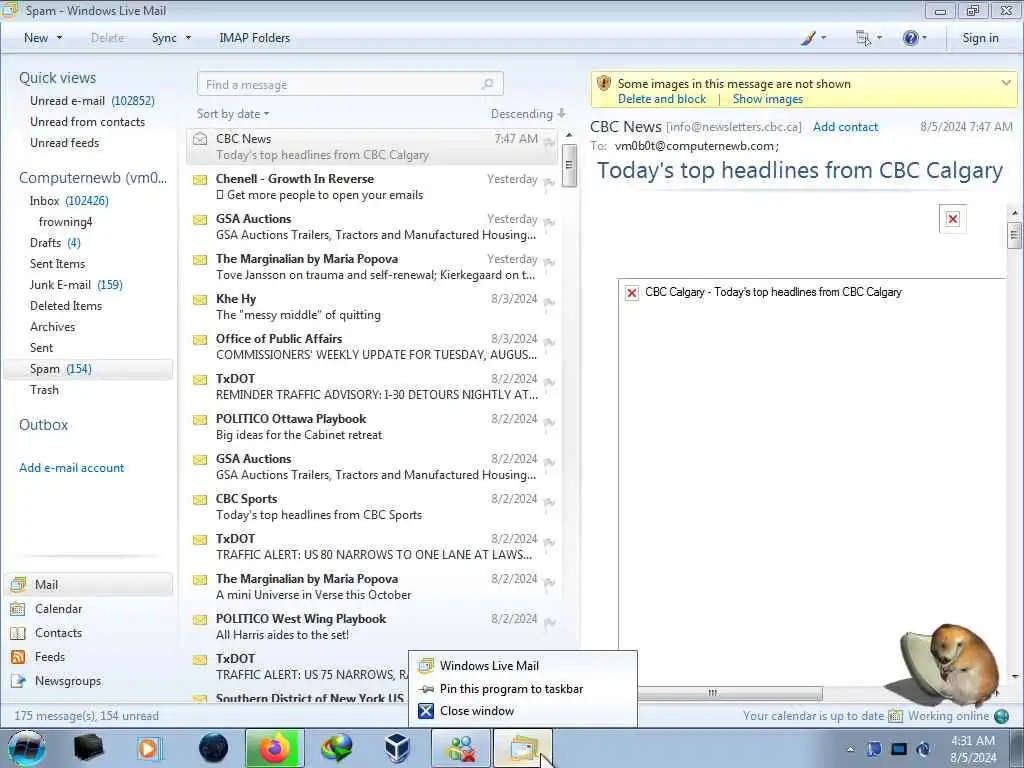Viewport: 1024px width, 768px height.
Task: Open the TxDOT REMINDER TRAFFIC ADVISORY message
Action: [x=372, y=387]
